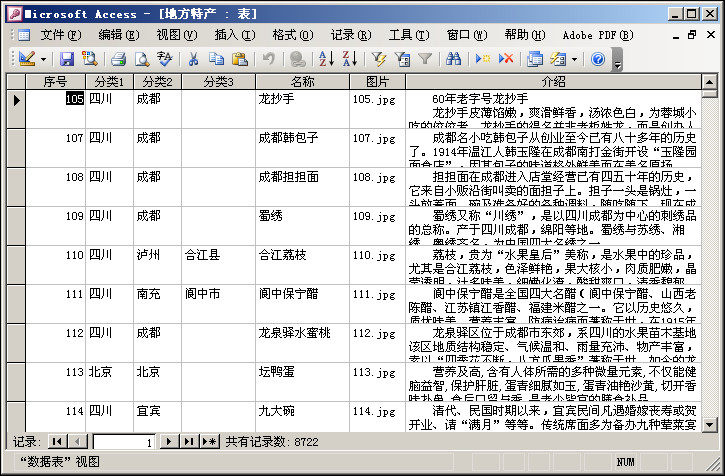This screenshot has height=476, width=725.
Task: Open the View dropdown arrow beside Design icon
Action: pos(43,59)
